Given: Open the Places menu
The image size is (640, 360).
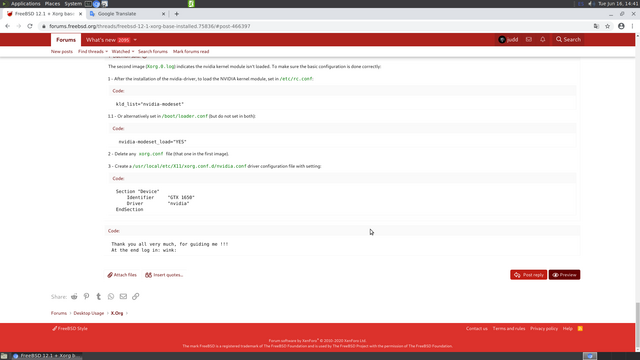Looking at the screenshot, I should [52, 4].
